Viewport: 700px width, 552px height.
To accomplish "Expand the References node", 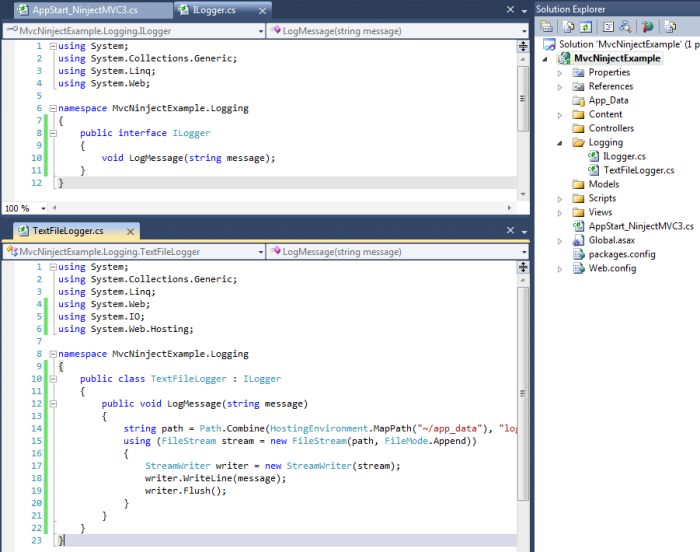I will pos(560,87).
